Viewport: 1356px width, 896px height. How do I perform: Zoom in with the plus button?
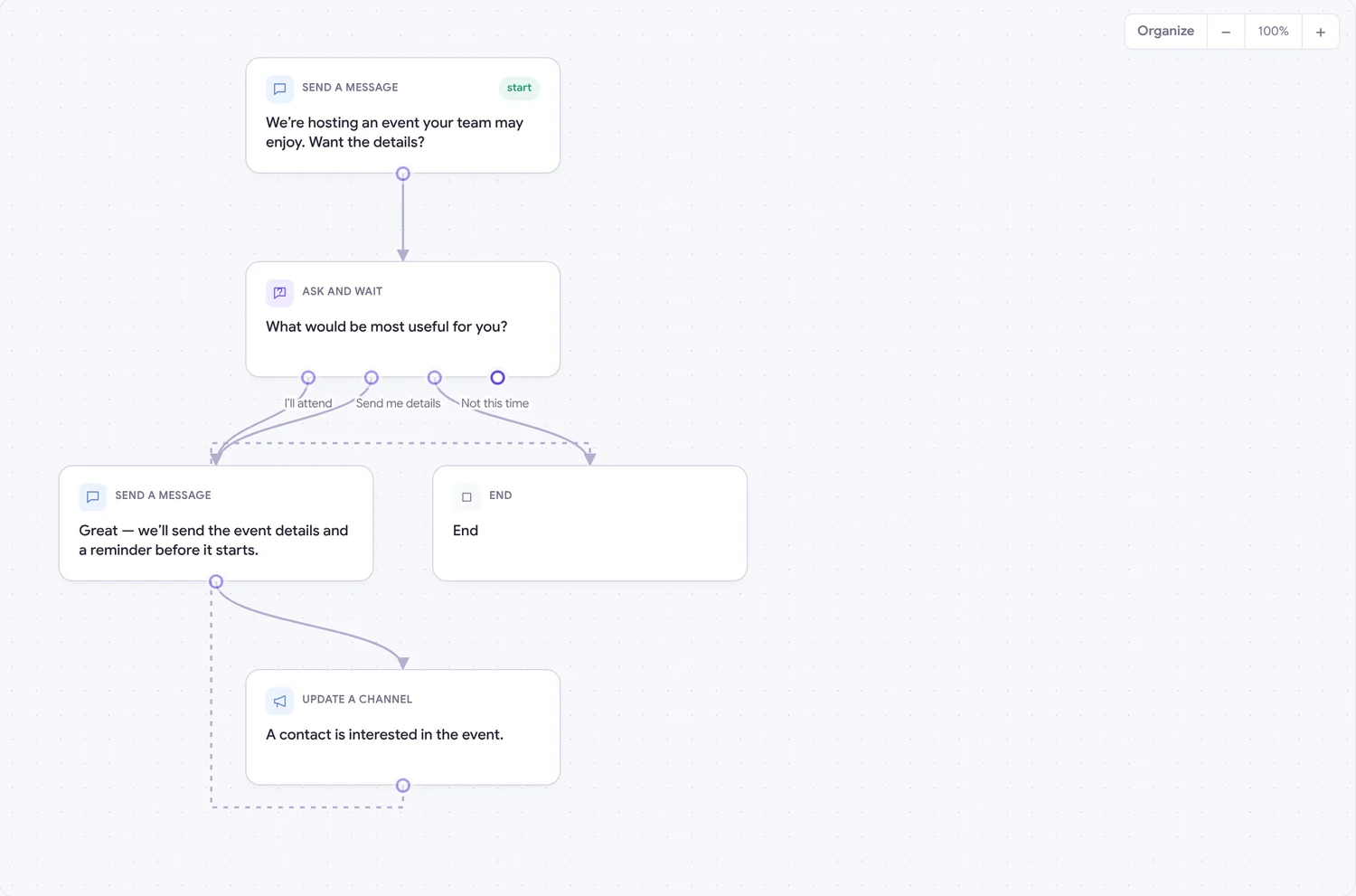[1320, 32]
